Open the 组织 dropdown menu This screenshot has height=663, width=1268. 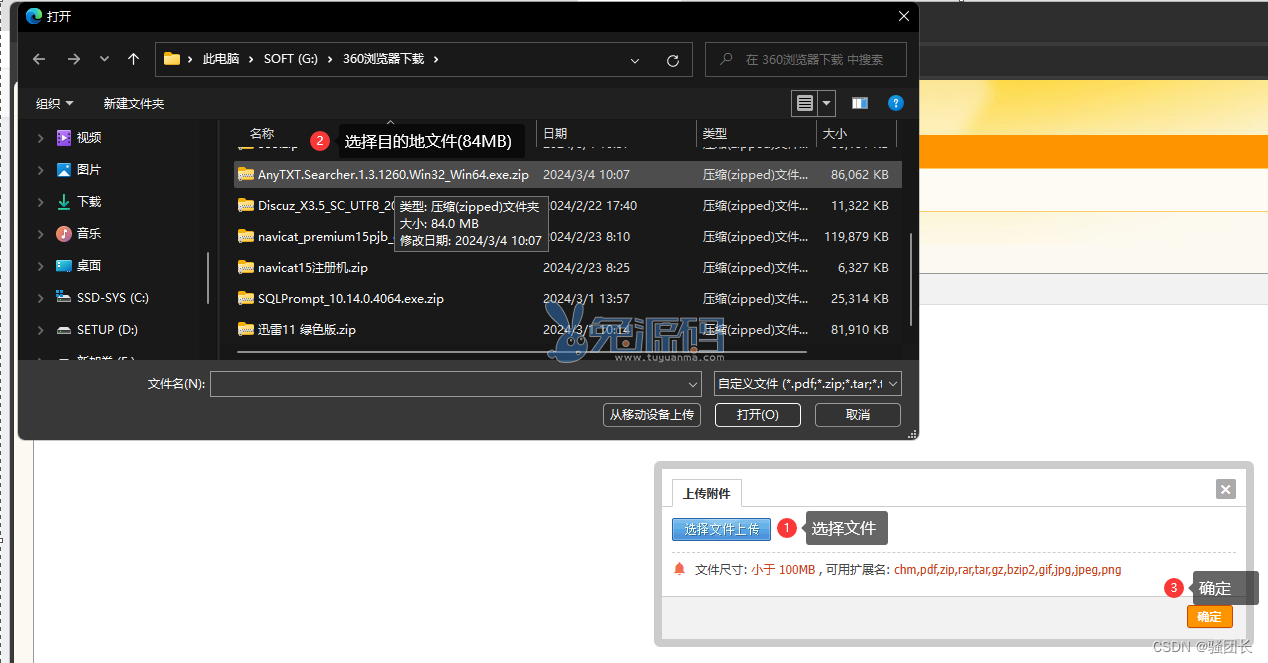pyautogui.click(x=55, y=103)
